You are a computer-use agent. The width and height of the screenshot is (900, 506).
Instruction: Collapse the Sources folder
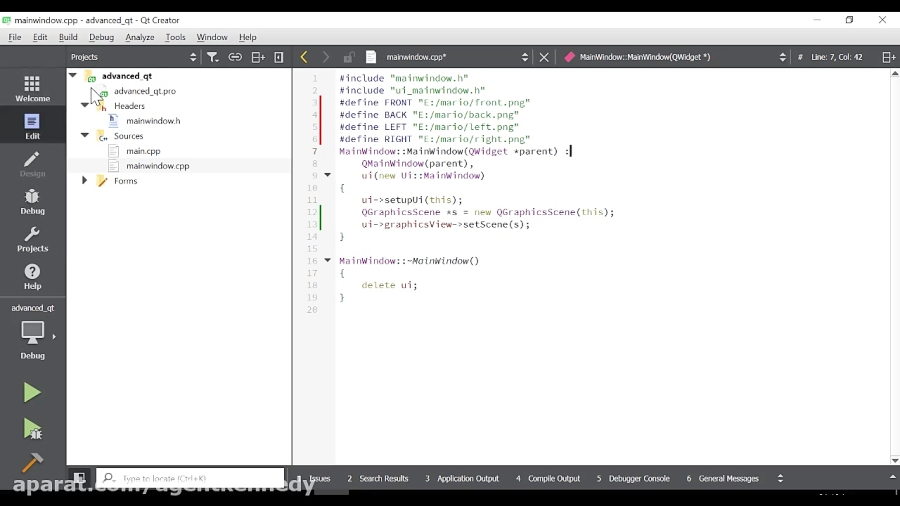(85, 136)
